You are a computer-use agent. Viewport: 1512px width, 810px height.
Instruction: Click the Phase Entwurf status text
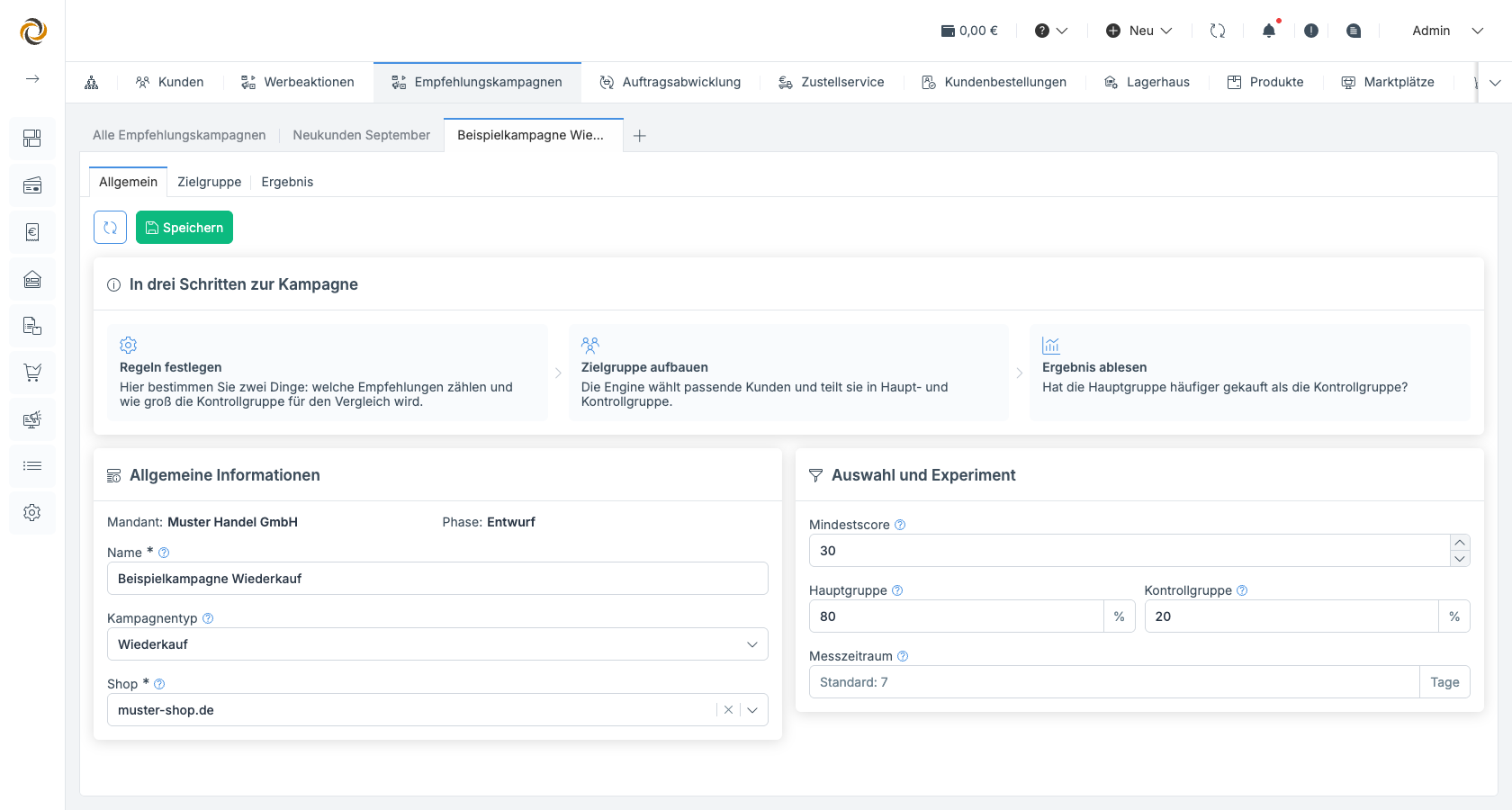pos(489,522)
